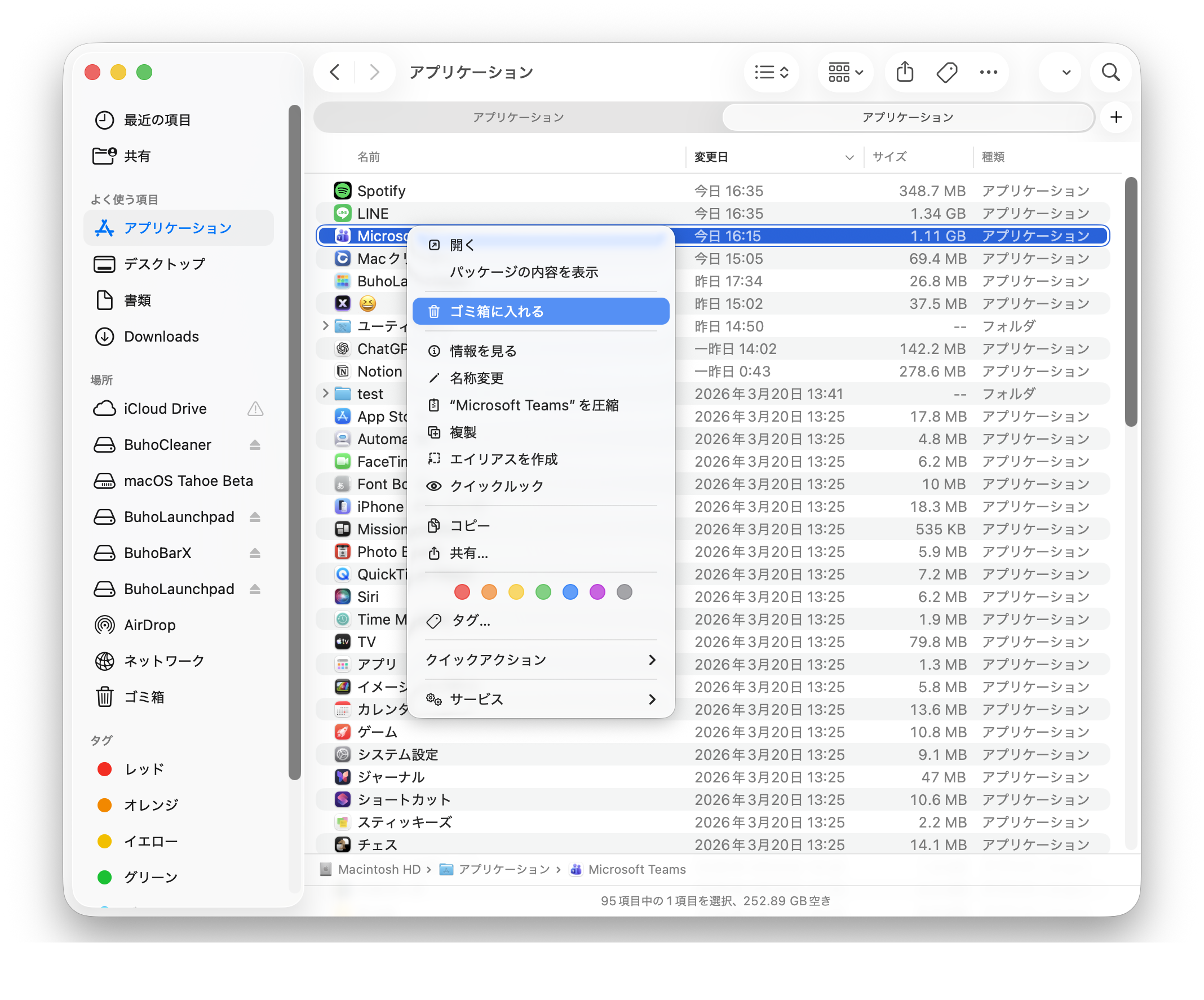Click the tag icon in the toolbar
This screenshot has height=1000, width=1204.
coord(946,72)
